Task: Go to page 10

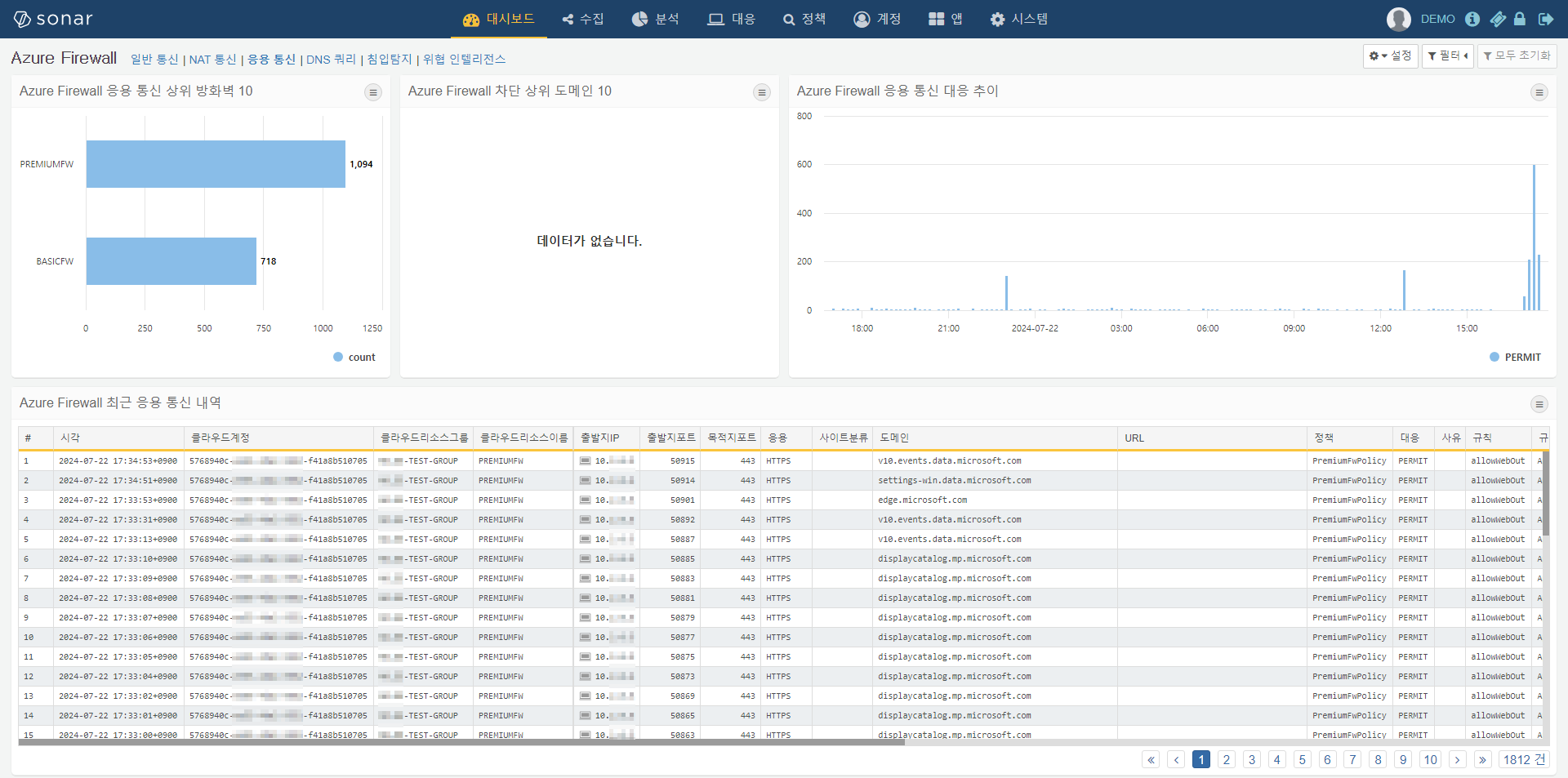Action: click(x=1431, y=759)
